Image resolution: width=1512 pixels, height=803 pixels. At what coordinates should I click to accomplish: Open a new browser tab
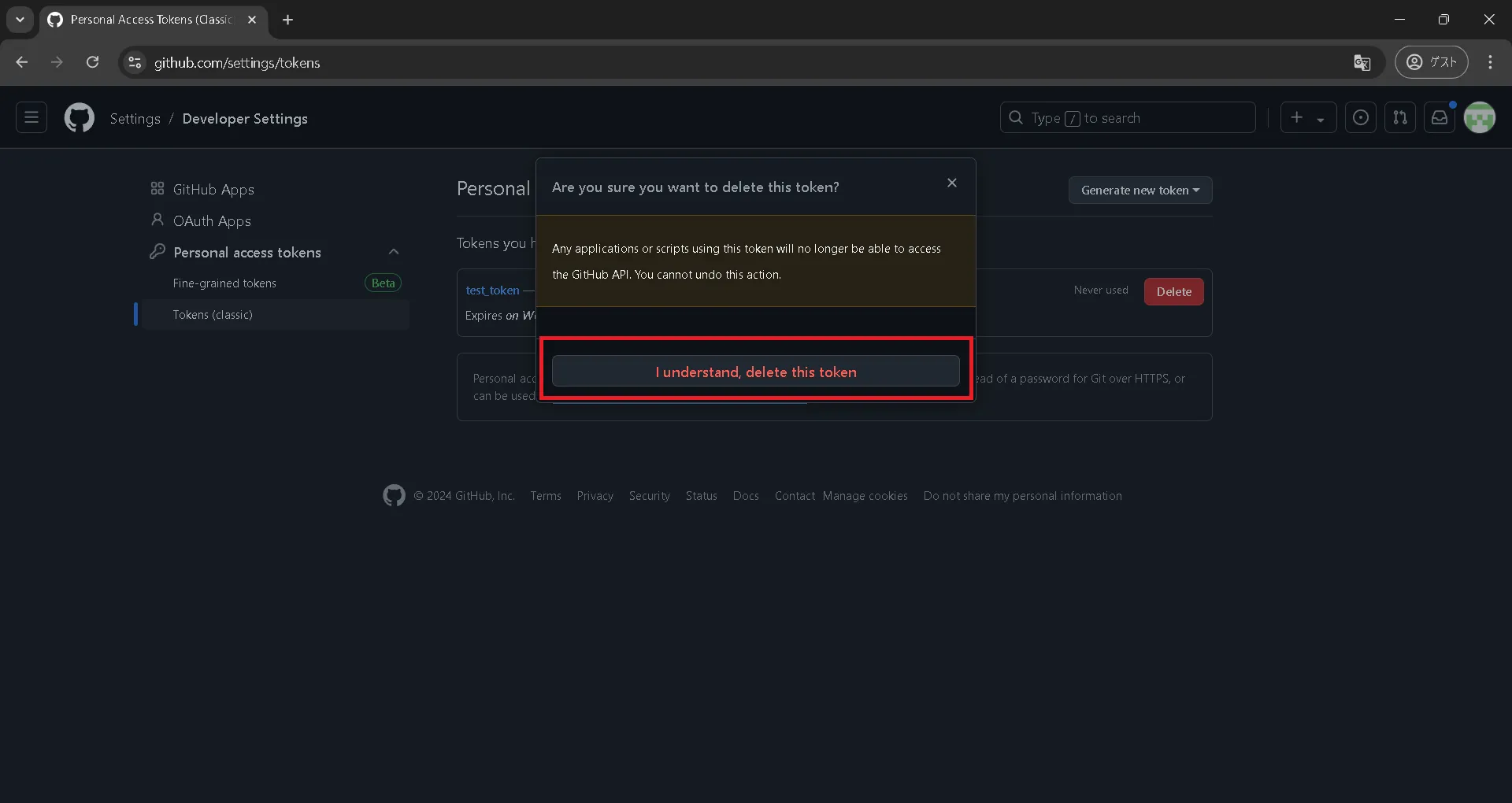point(288,20)
